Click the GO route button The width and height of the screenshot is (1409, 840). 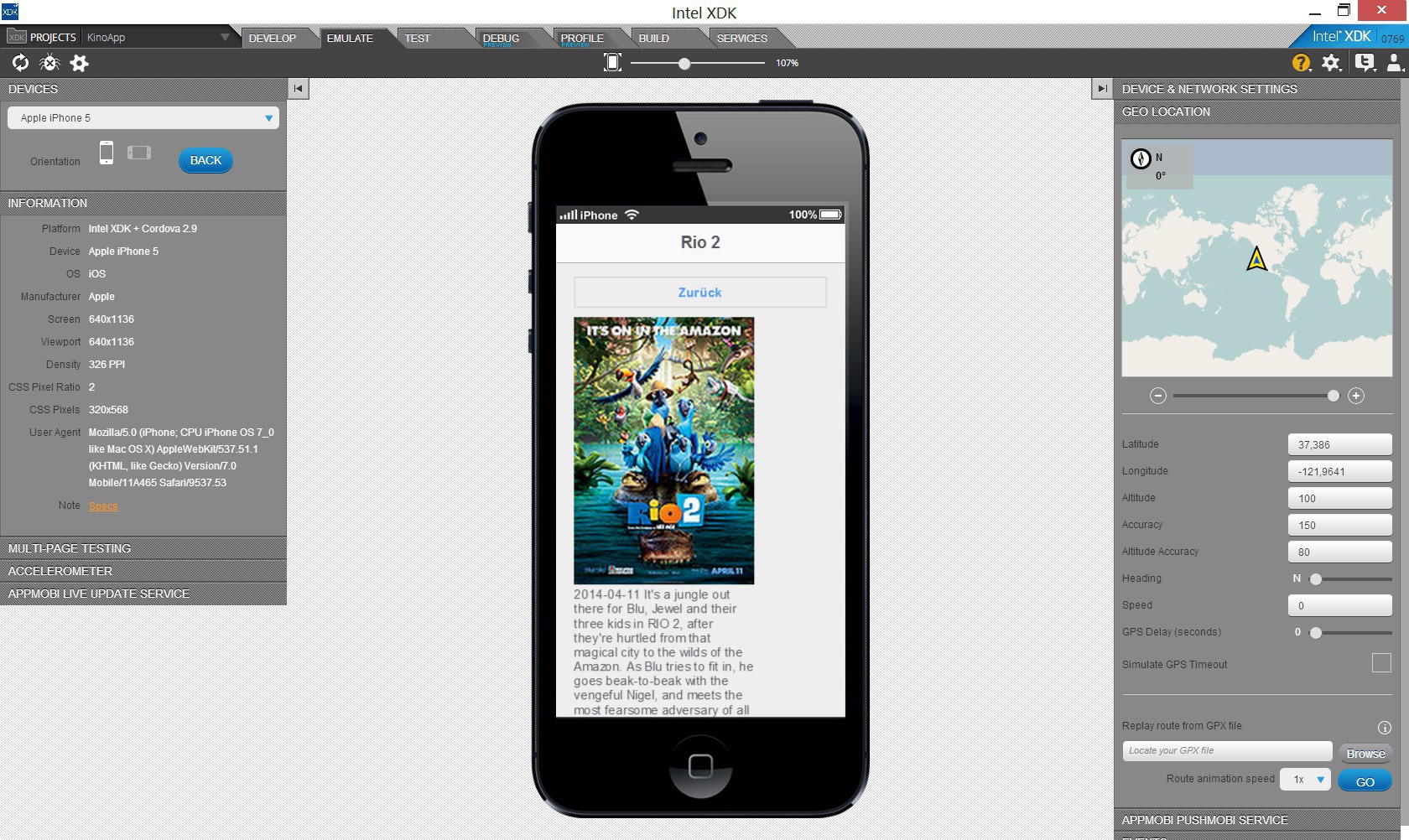point(1365,781)
